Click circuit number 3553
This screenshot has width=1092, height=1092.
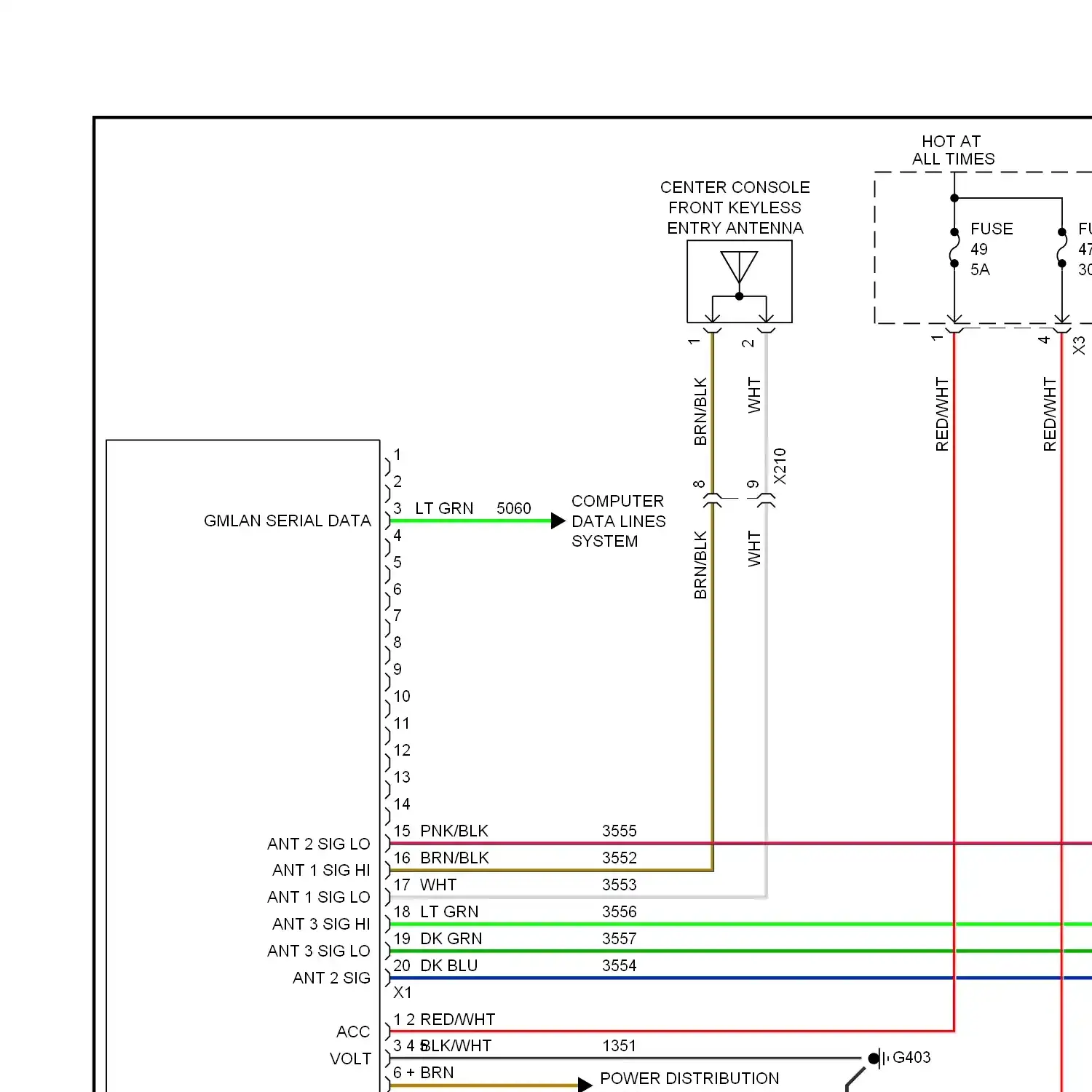[620, 885]
